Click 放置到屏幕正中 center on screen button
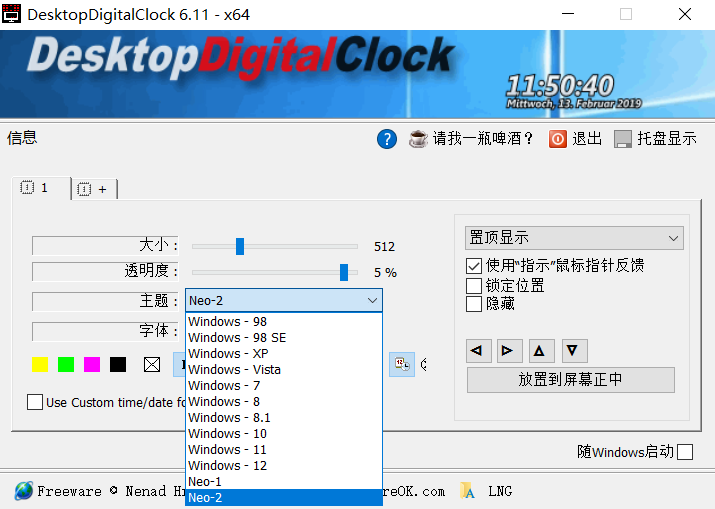 pyautogui.click(x=570, y=379)
